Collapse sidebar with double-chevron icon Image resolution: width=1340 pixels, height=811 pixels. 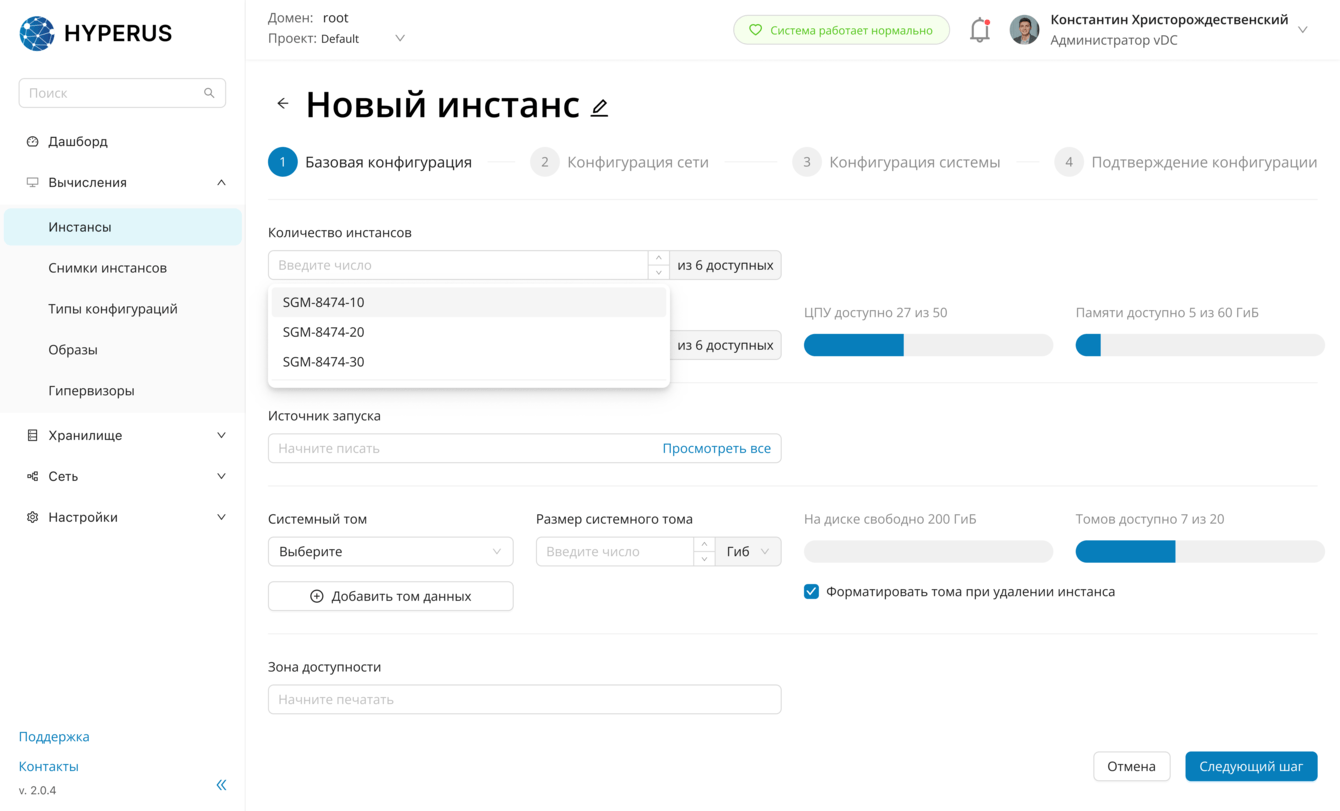pos(221,785)
